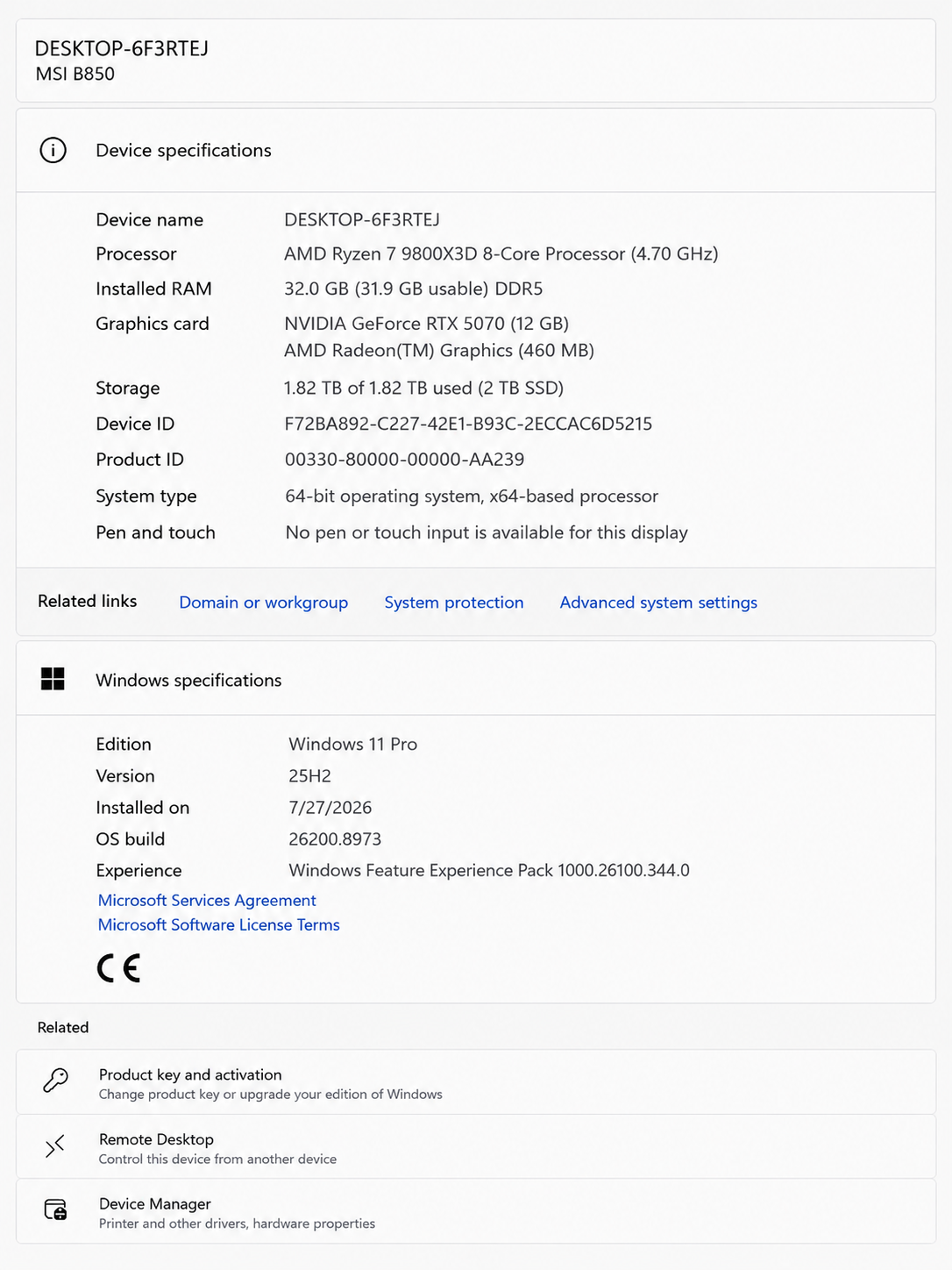Click the OS build label

click(131, 839)
